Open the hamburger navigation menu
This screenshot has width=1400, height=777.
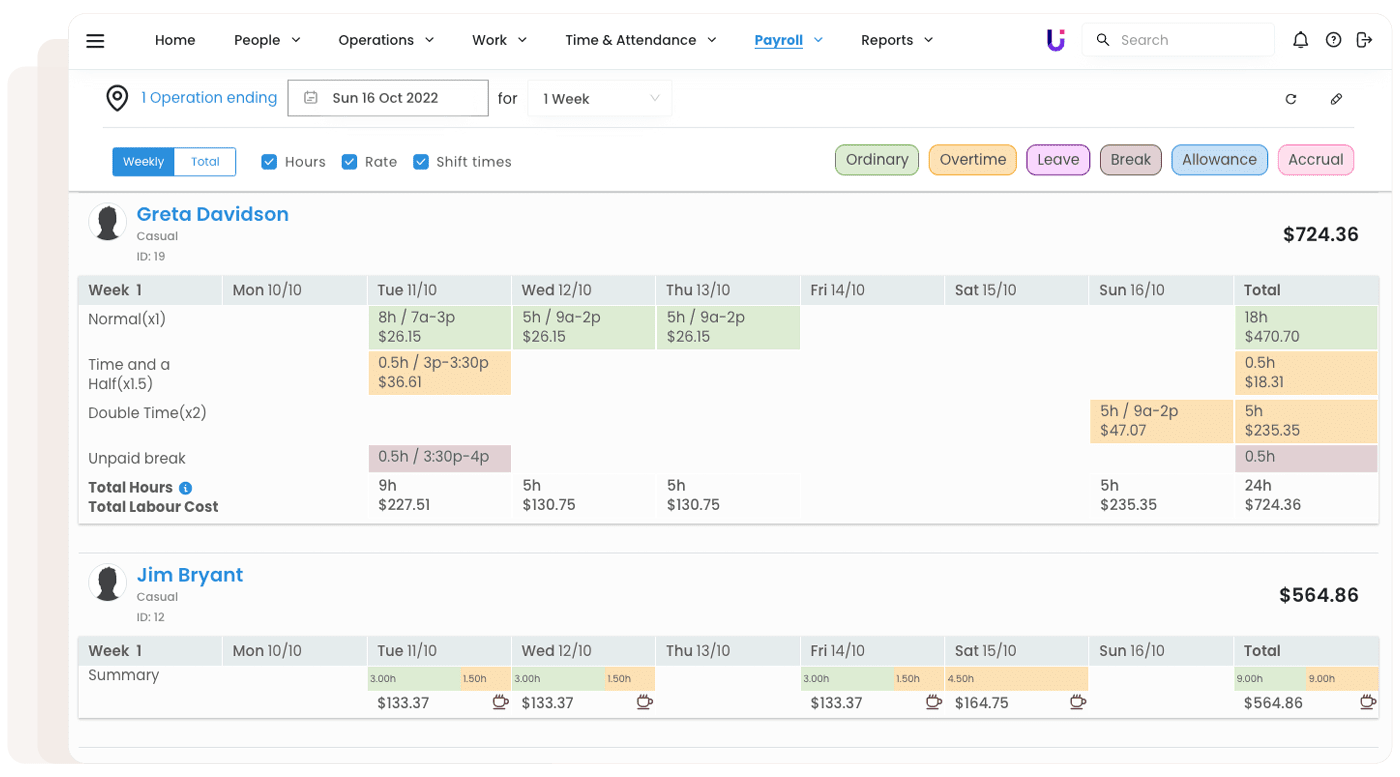[95, 40]
